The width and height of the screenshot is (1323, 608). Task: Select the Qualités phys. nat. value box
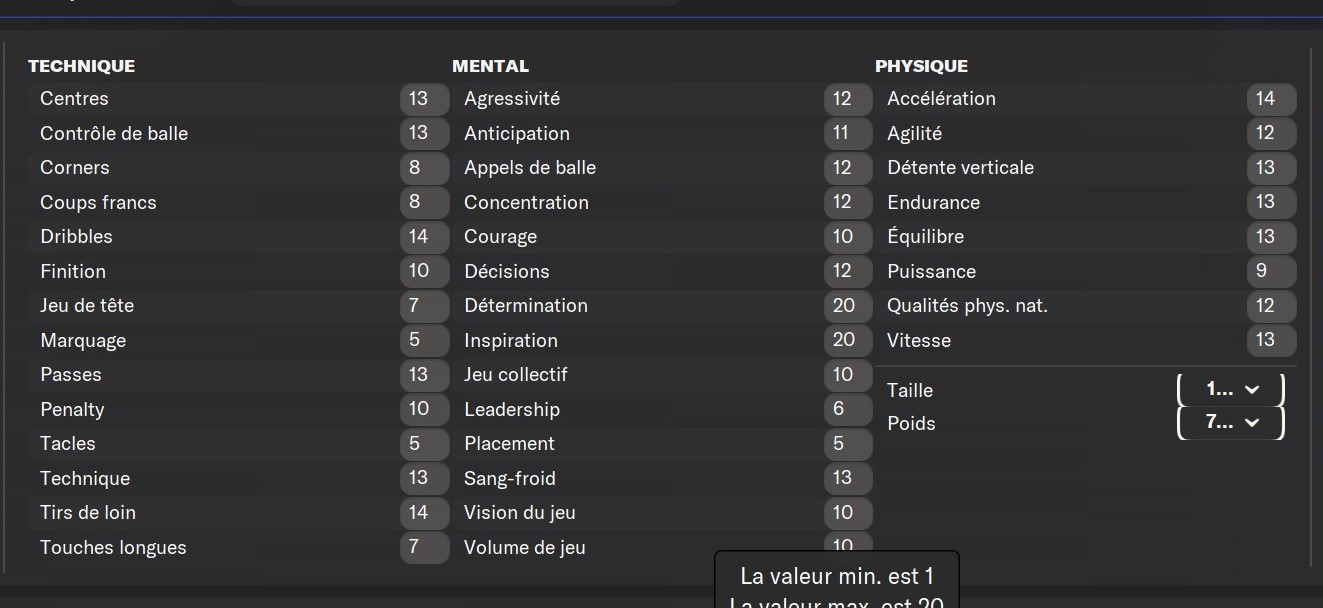[1272, 306]
